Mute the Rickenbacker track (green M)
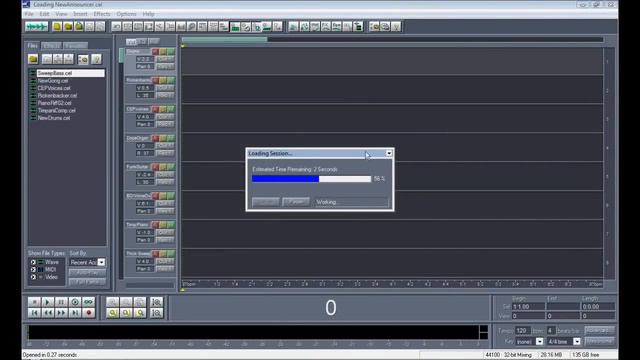Image resolution: width=640 pixels, height=360 pixels. 171,80
